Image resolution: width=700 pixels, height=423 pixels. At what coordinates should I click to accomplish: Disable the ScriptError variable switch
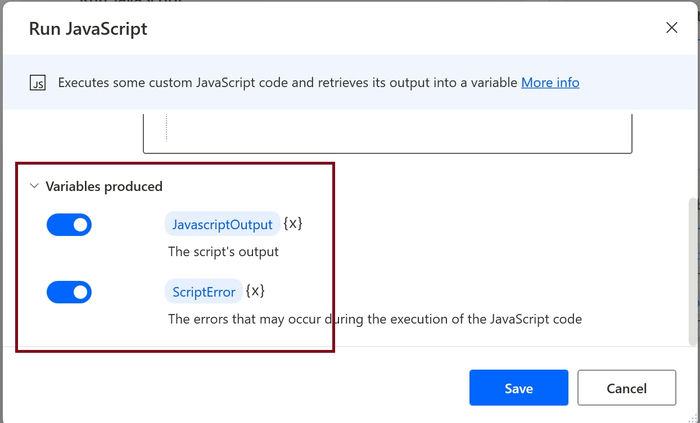click(x=69, y=292)
